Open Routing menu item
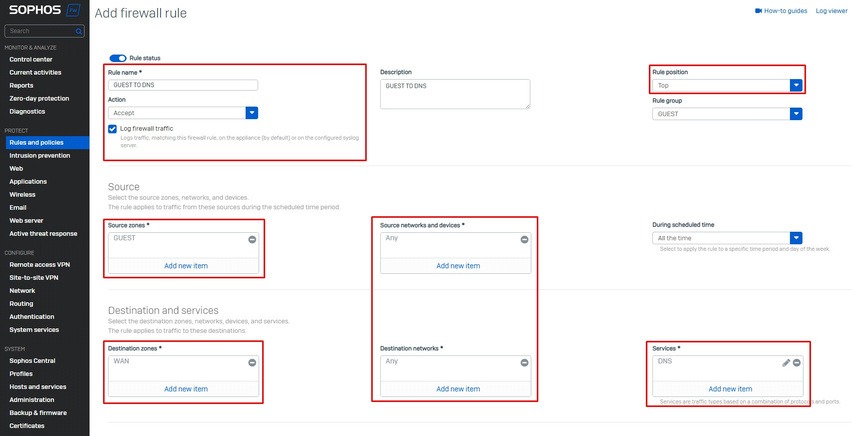852x436 pixels. 21,304
